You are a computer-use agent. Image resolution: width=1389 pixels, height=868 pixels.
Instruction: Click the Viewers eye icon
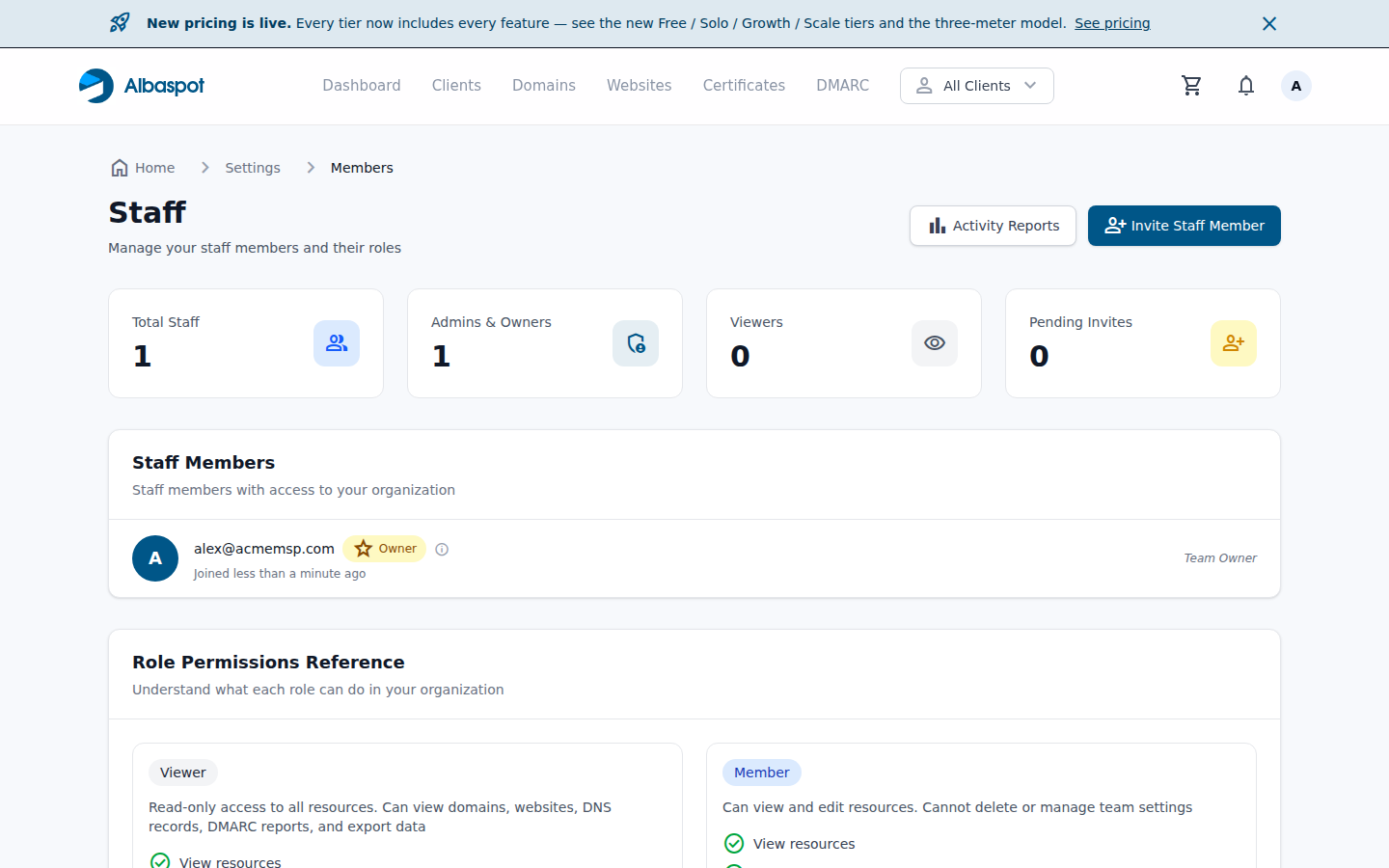point(935,343)
